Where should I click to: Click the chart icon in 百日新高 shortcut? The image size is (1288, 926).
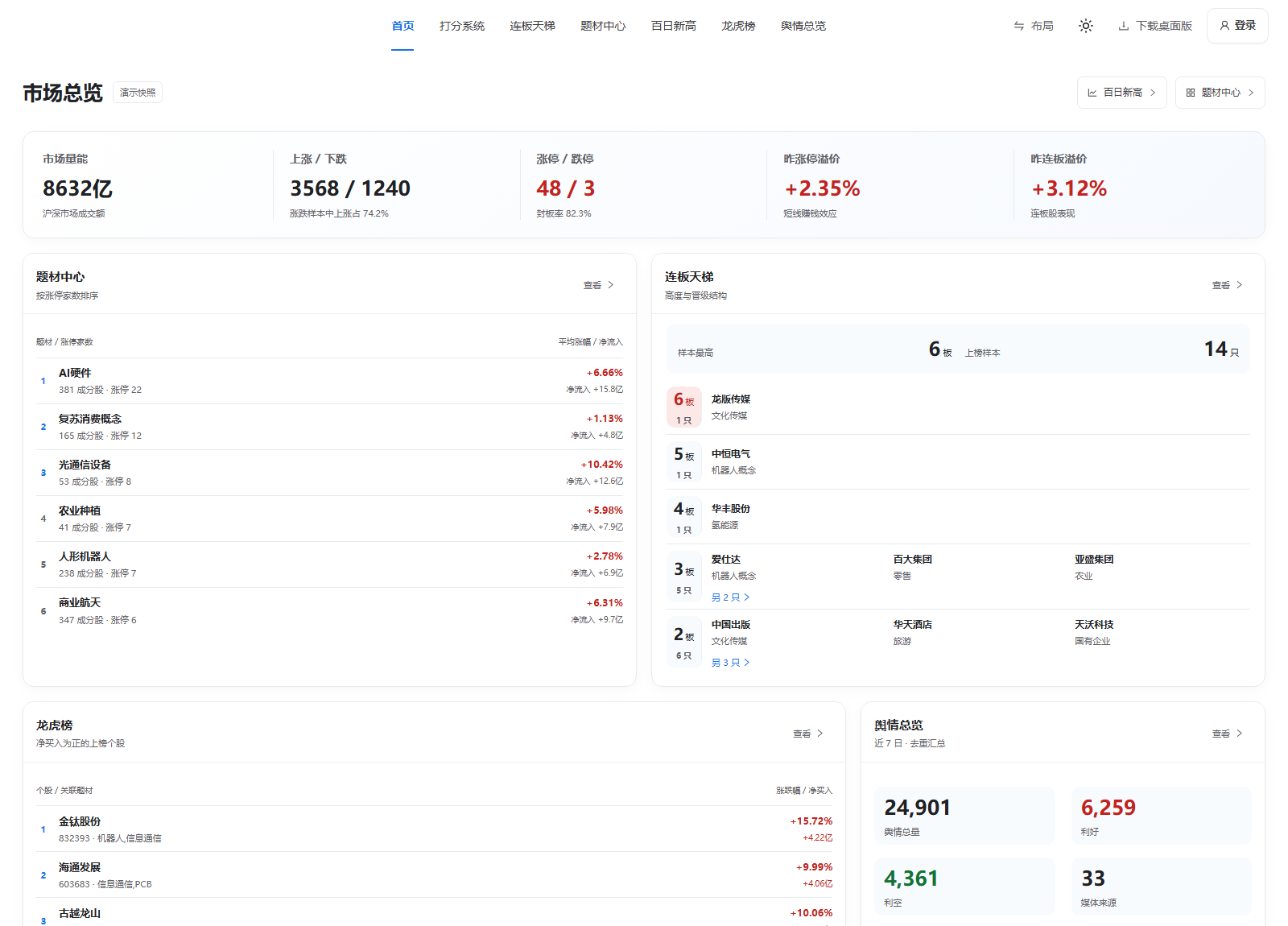1092,93
